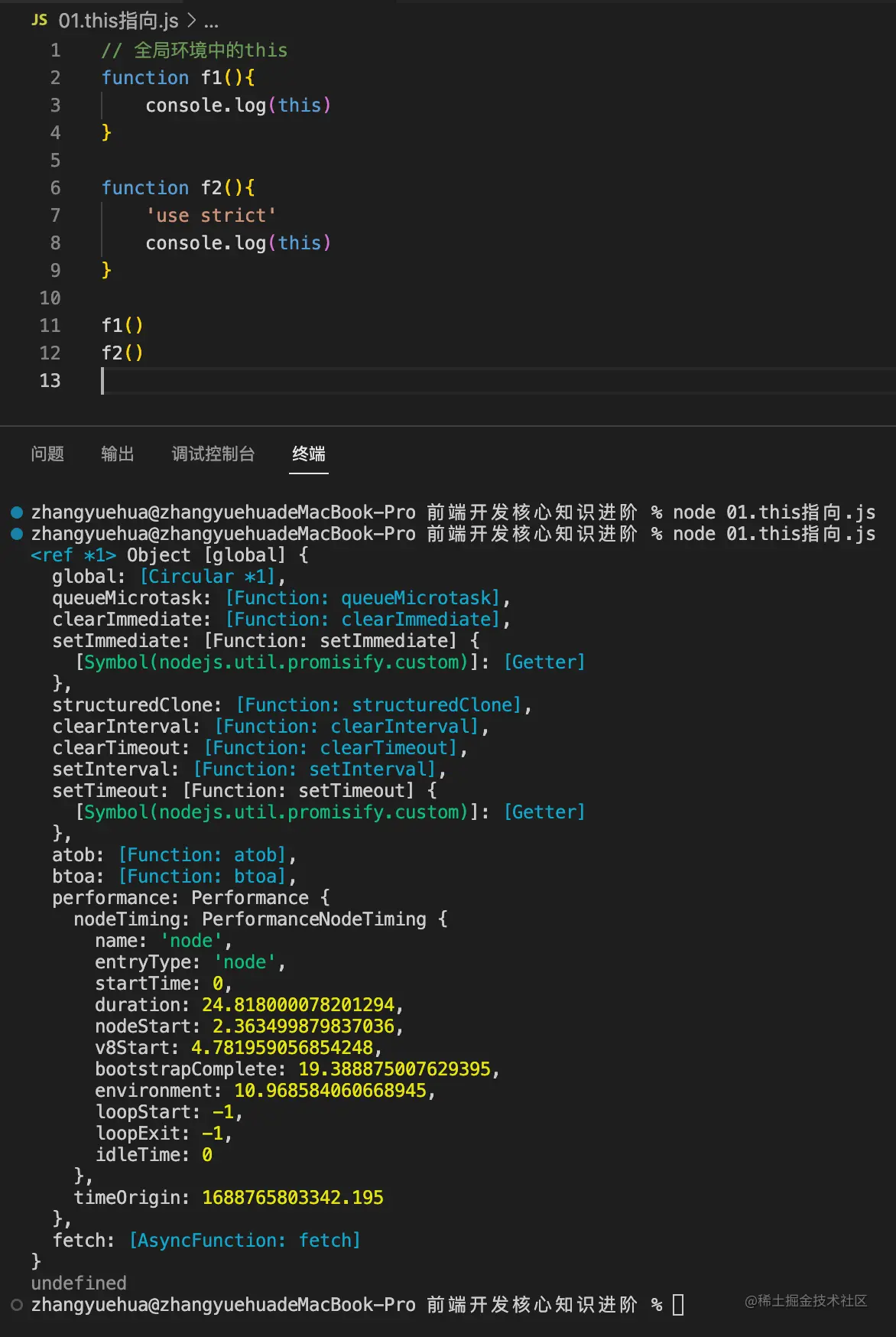896x1337 pixels.
Task: Click the 'setImmediate: [Function: setImmediate] {' line
Action: pos(266,641)
